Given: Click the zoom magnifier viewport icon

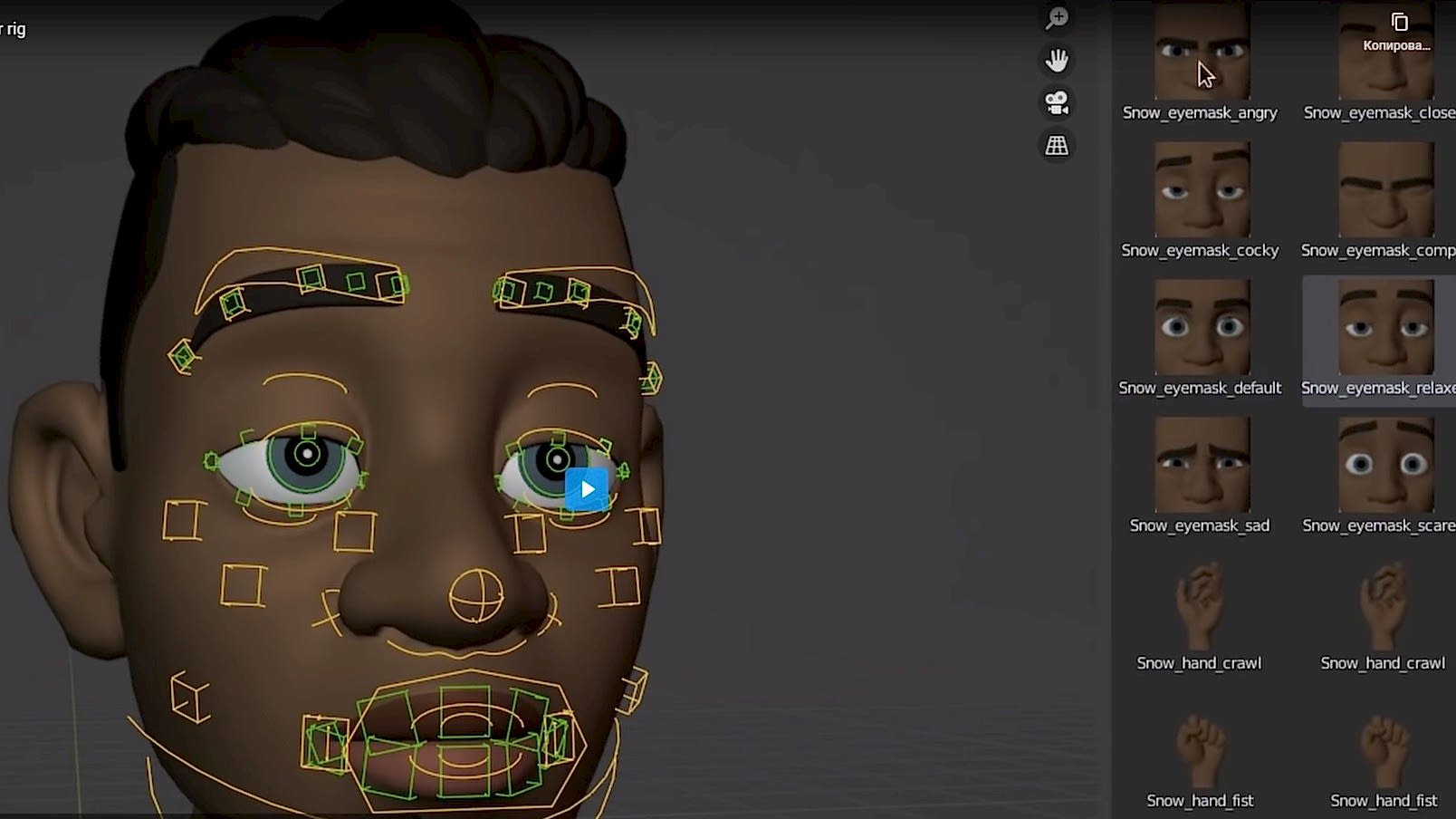Looking at the screenshot, I should [x=1057, y=19].
